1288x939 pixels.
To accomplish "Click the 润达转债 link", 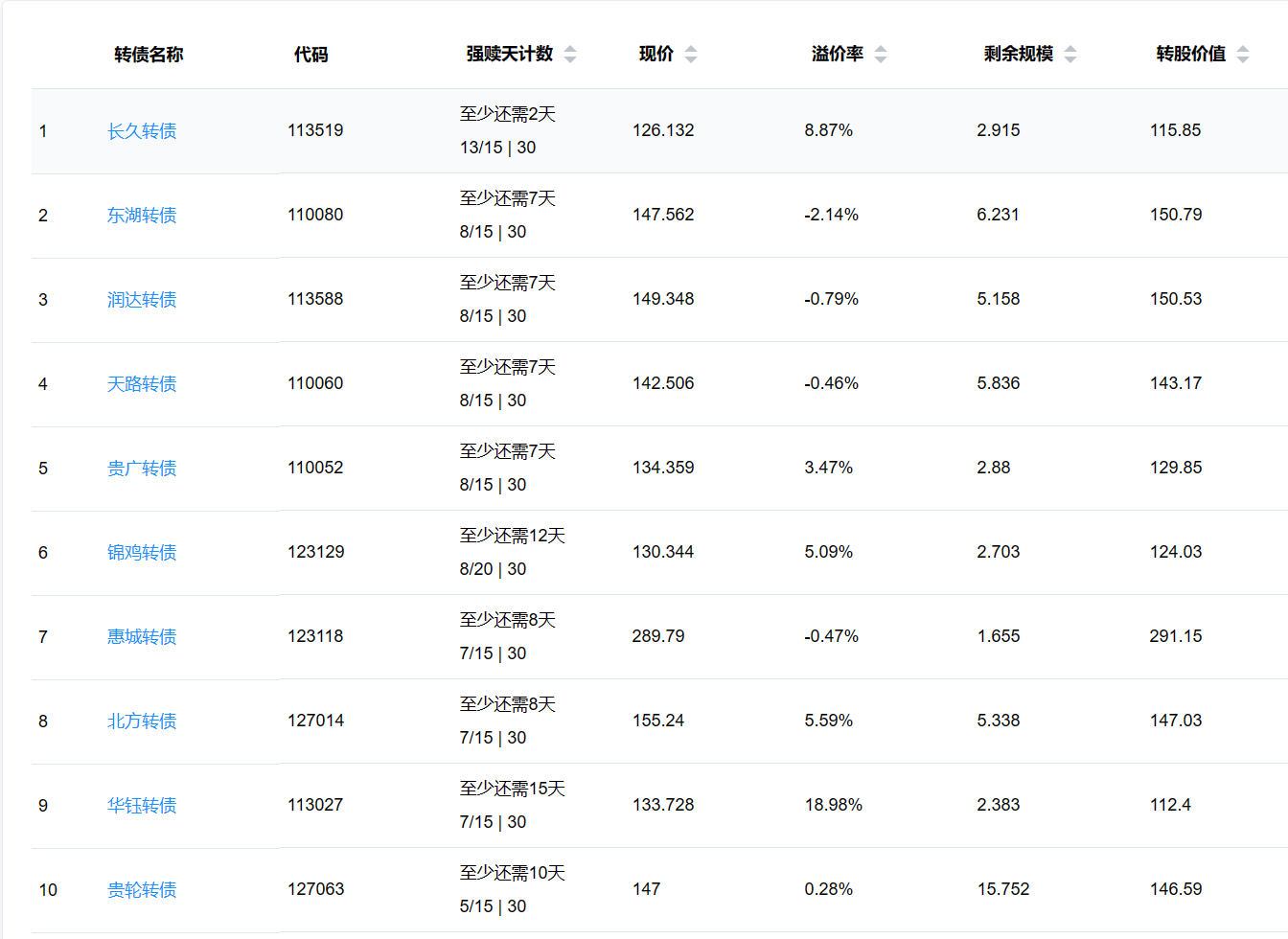I will pyautogui.click(x=142, y=300).
